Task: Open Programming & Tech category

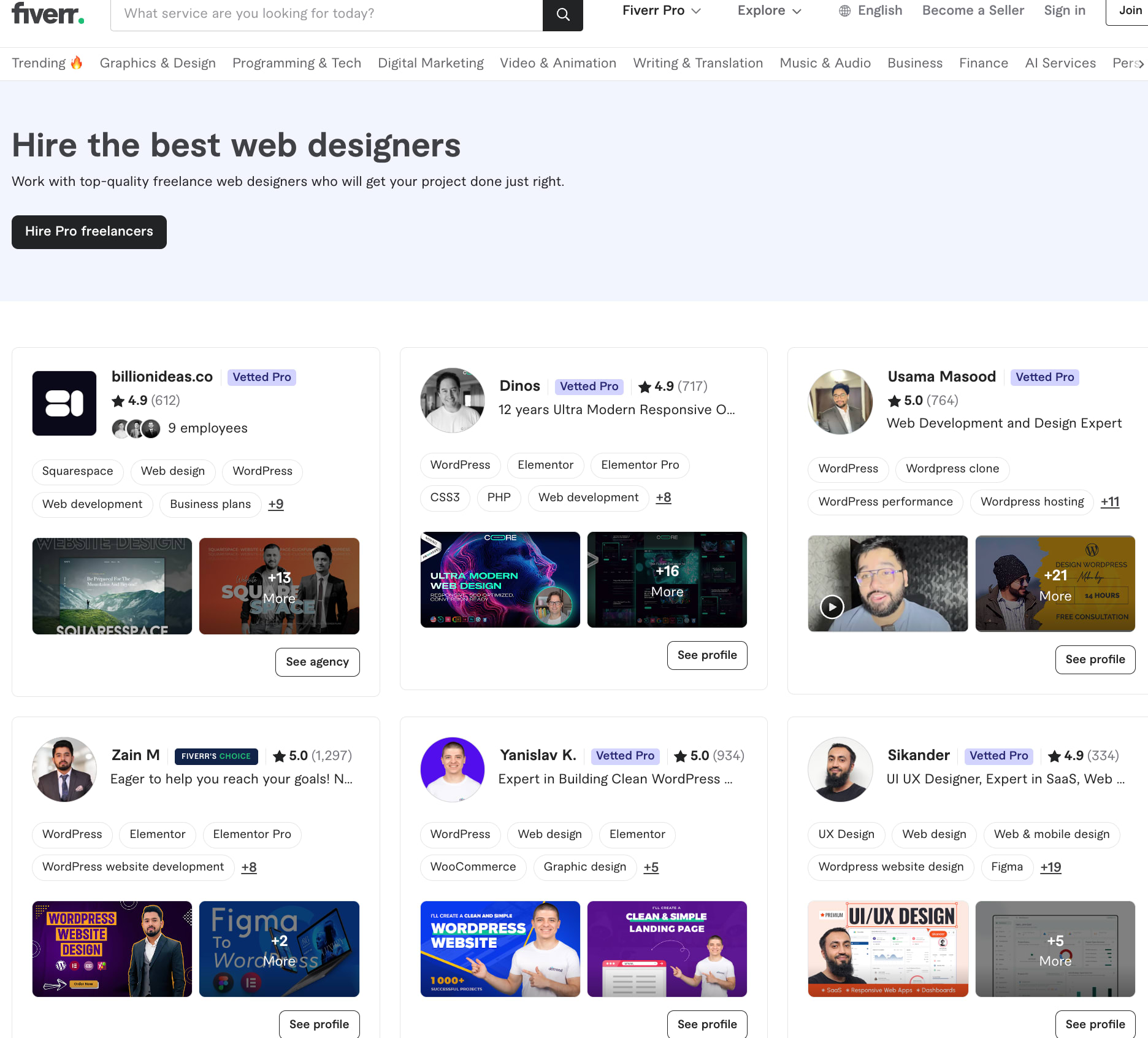Action: pyautogui.click(x=297, y=63)
